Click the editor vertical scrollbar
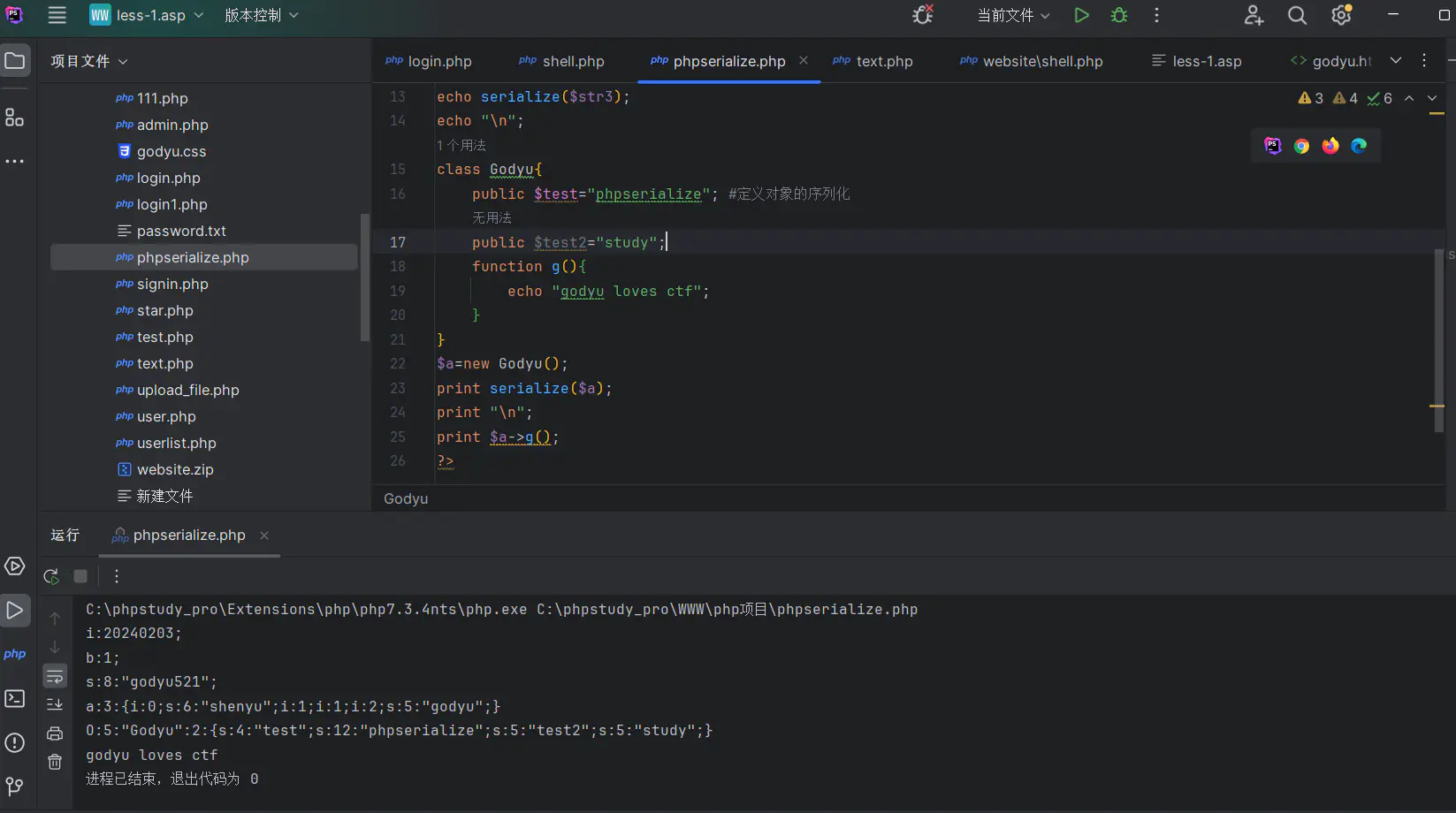1456x813 pixels. tap(1438, 339)
